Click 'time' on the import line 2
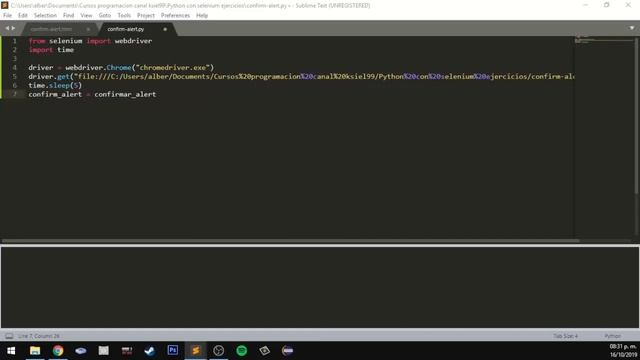This screenshot has width=640, height=360. coord(65,50)
